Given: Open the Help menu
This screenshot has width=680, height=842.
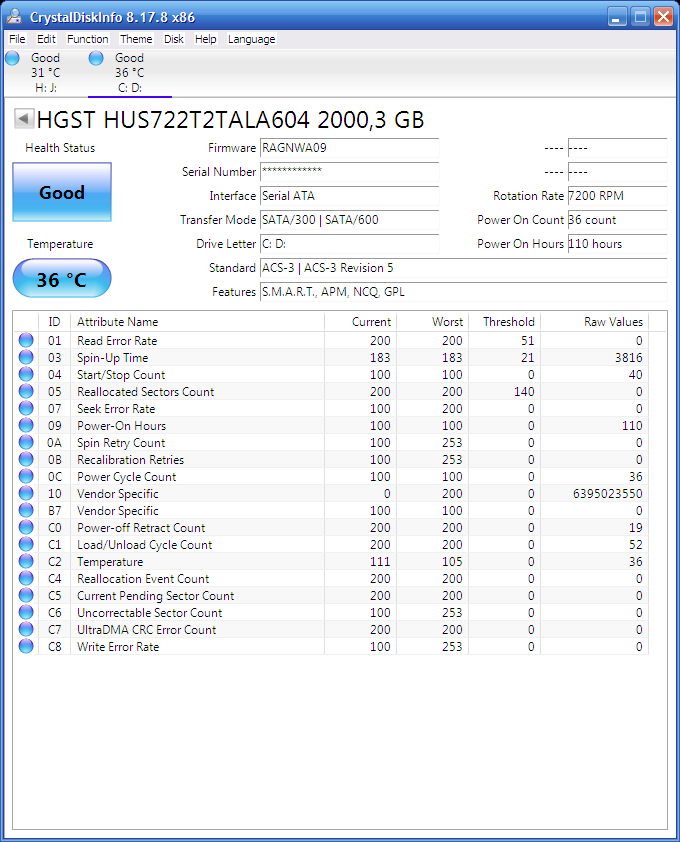Looking at the screenshot, I should point(205,39).
